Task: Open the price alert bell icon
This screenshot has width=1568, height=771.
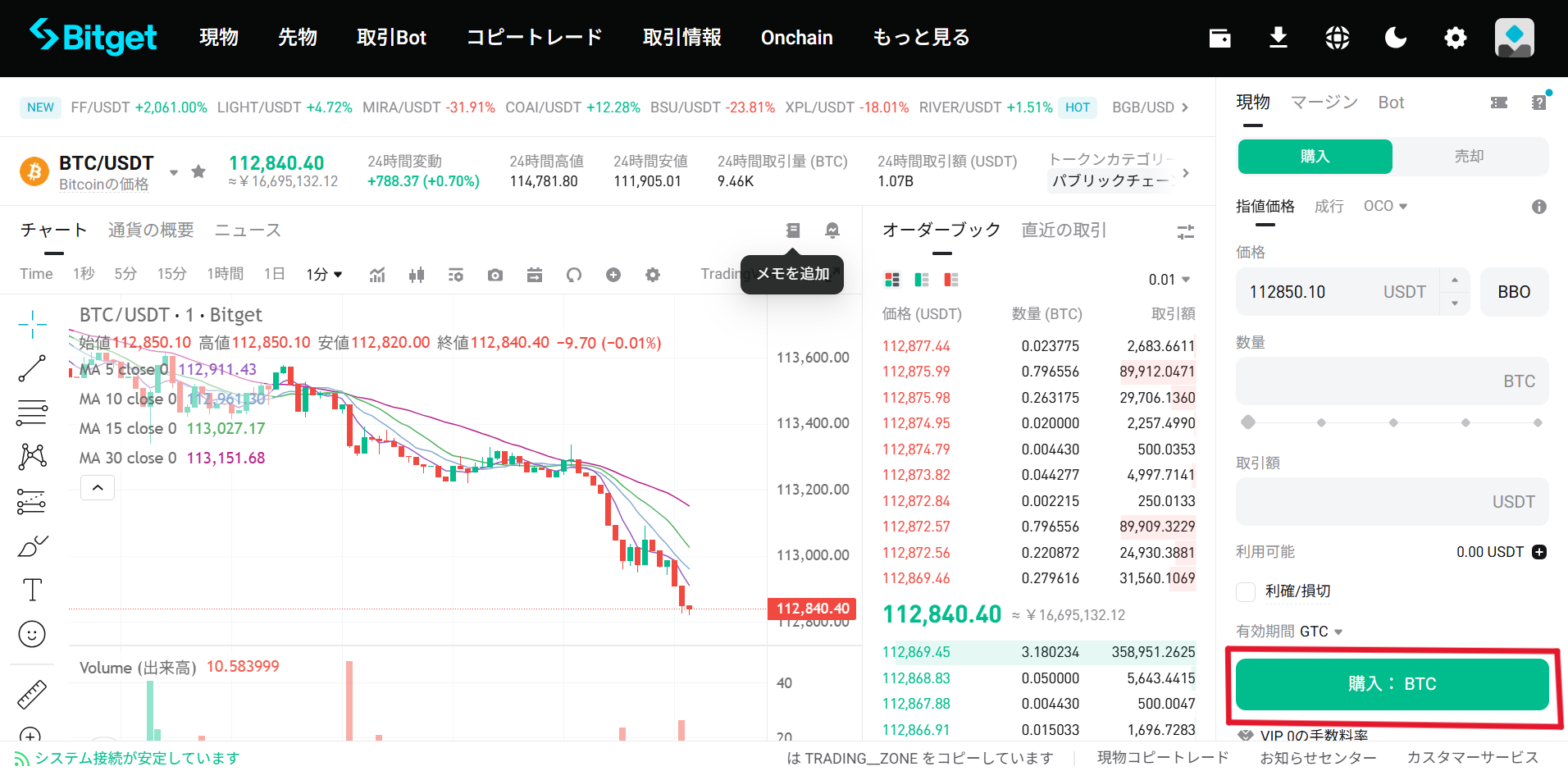Action: point(832,230)
